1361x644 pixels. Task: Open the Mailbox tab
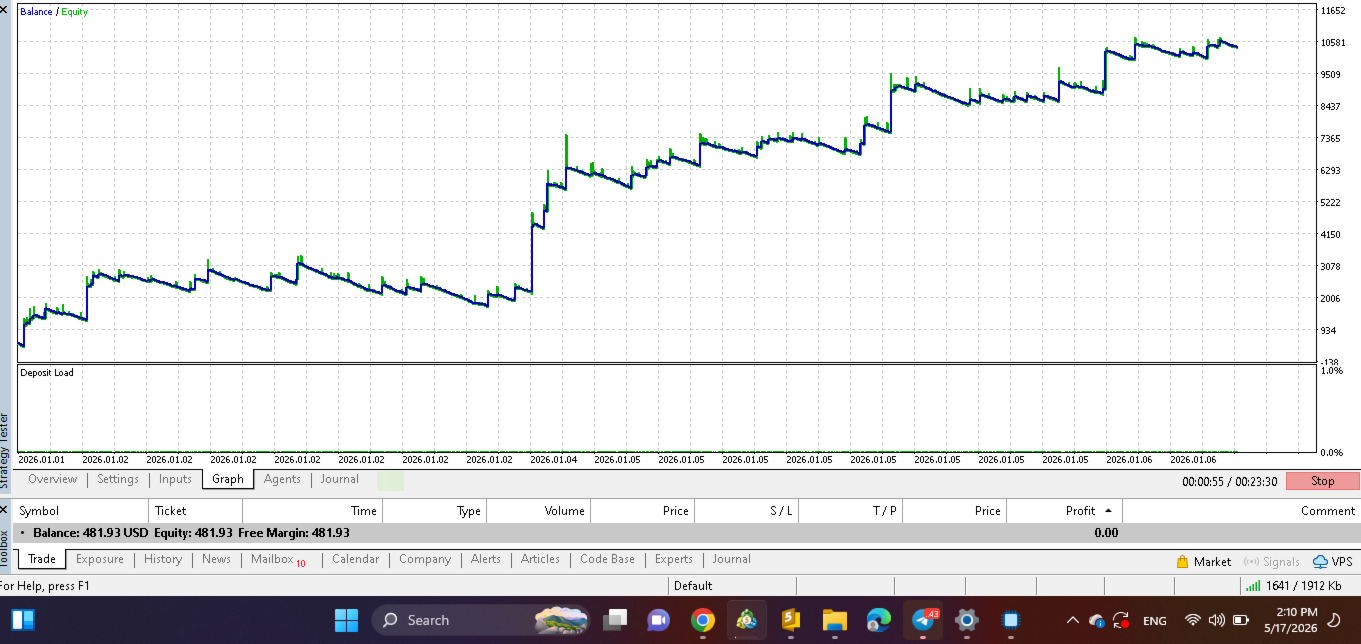(278, 559)
